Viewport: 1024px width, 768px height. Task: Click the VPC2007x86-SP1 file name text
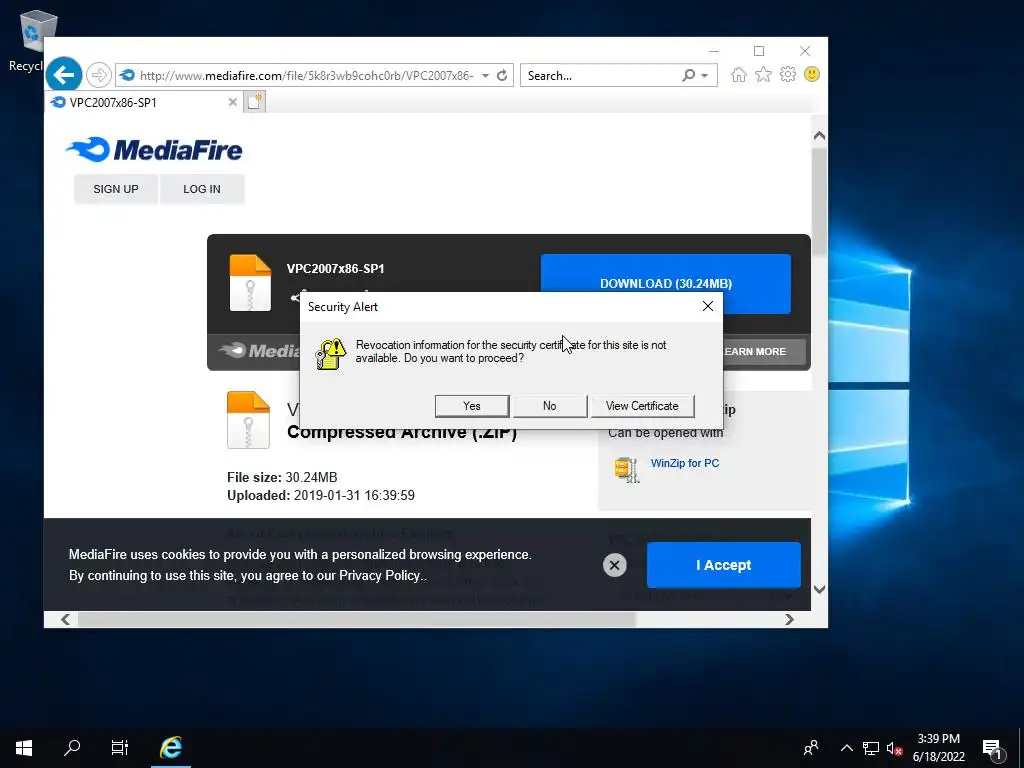335,268
